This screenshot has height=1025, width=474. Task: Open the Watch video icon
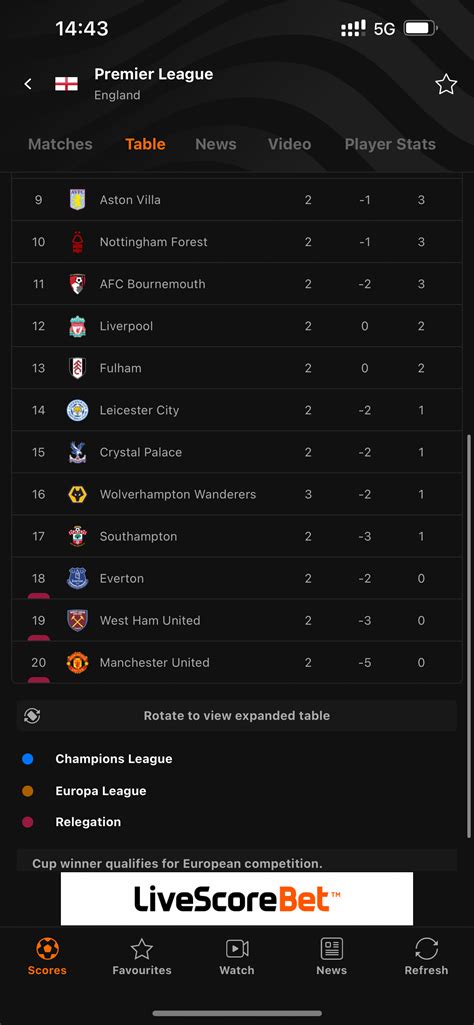tap(237, 949)
